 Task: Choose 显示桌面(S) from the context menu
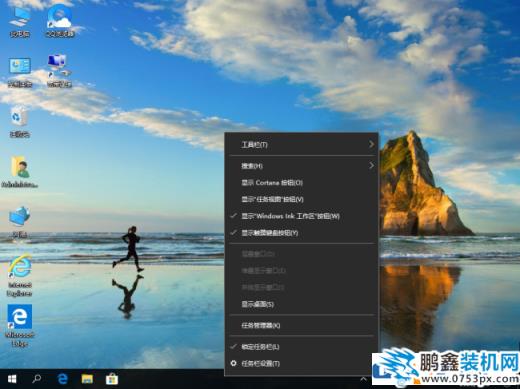pyautogui.click(x=301, y=304)
